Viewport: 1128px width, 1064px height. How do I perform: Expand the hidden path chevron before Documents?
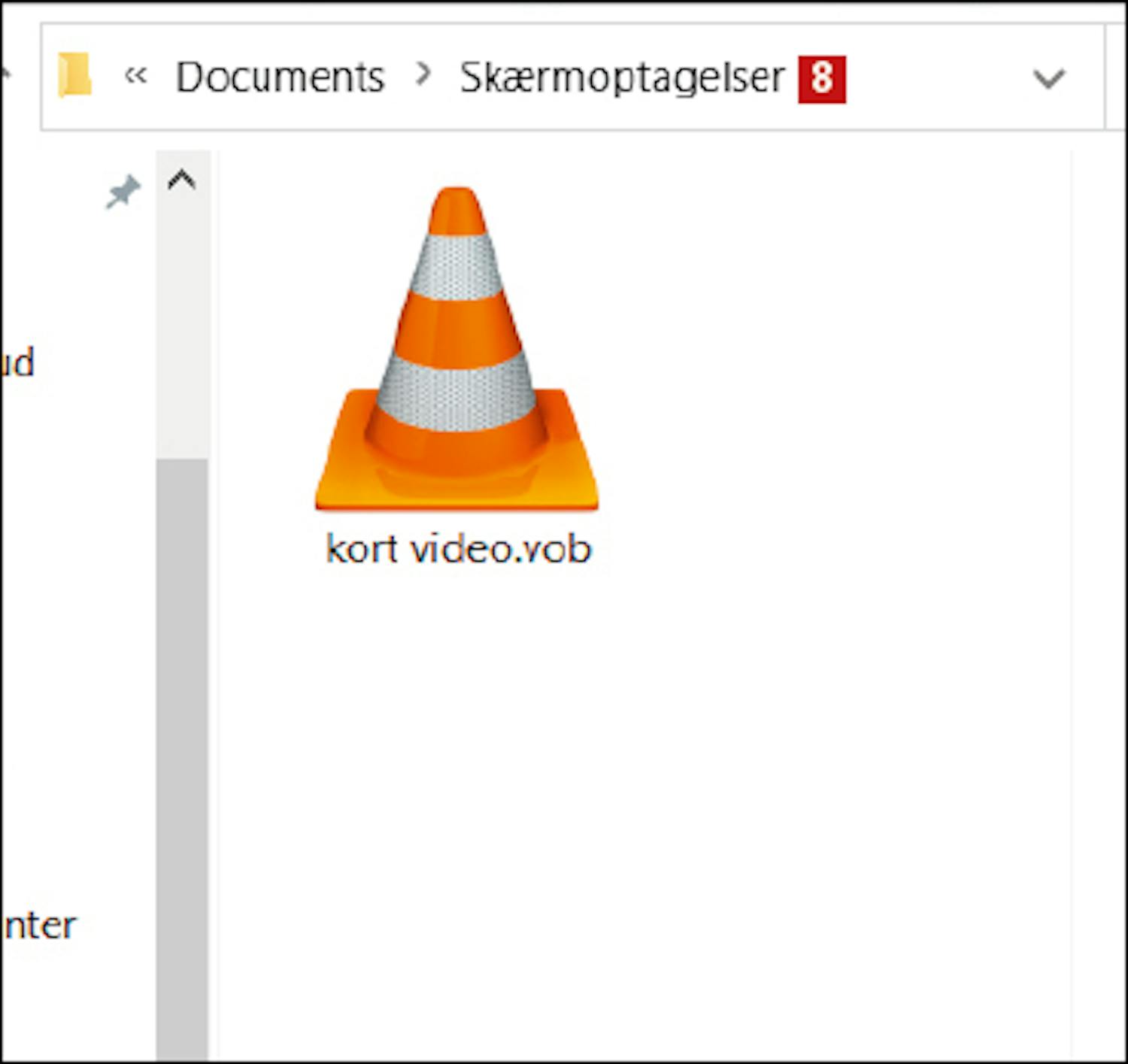click(135, 76)
